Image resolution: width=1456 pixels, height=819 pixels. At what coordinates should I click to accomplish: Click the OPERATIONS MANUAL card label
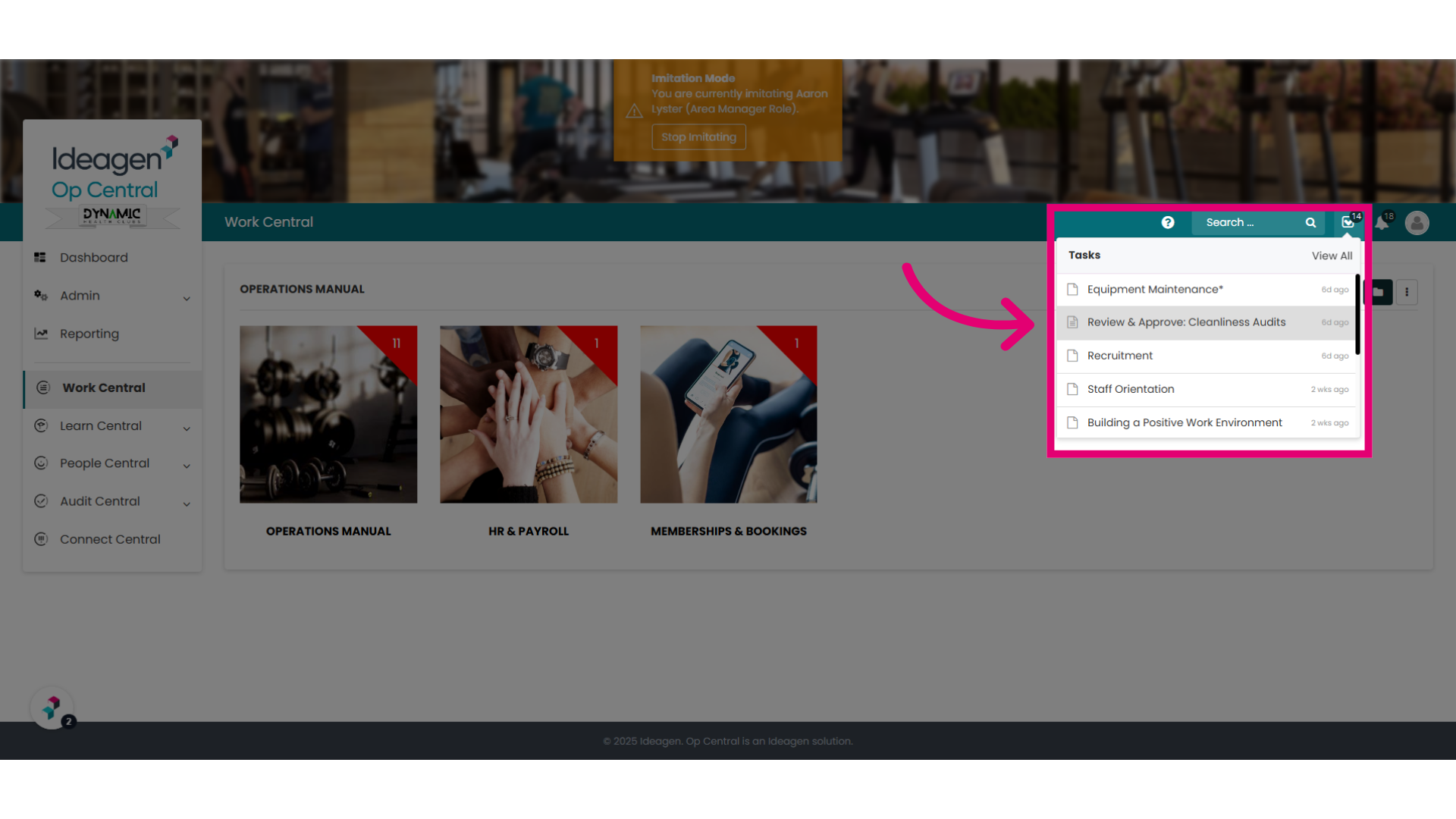click(x=328, y=531)
